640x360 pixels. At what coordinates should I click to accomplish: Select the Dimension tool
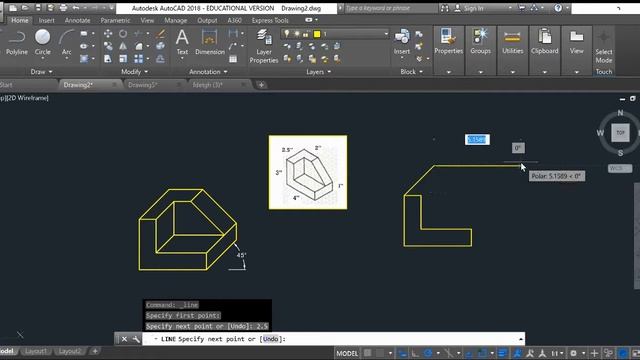210,42
